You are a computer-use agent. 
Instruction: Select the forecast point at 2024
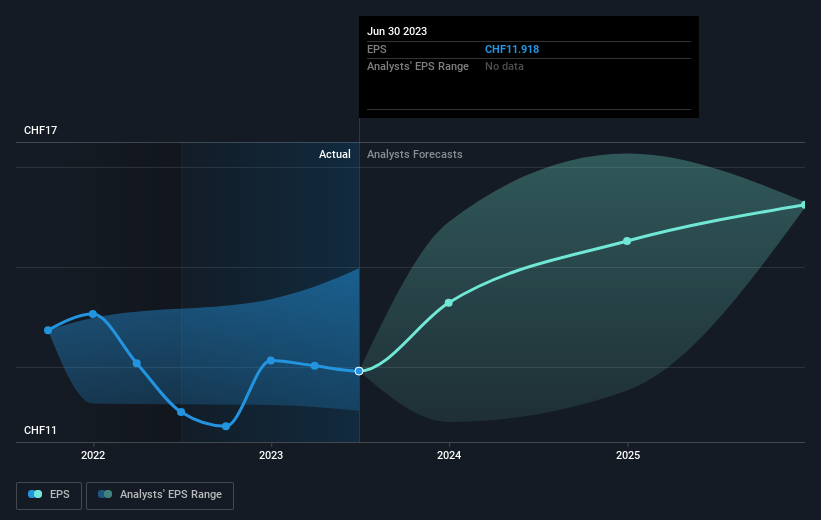click(x=449, y=303)
